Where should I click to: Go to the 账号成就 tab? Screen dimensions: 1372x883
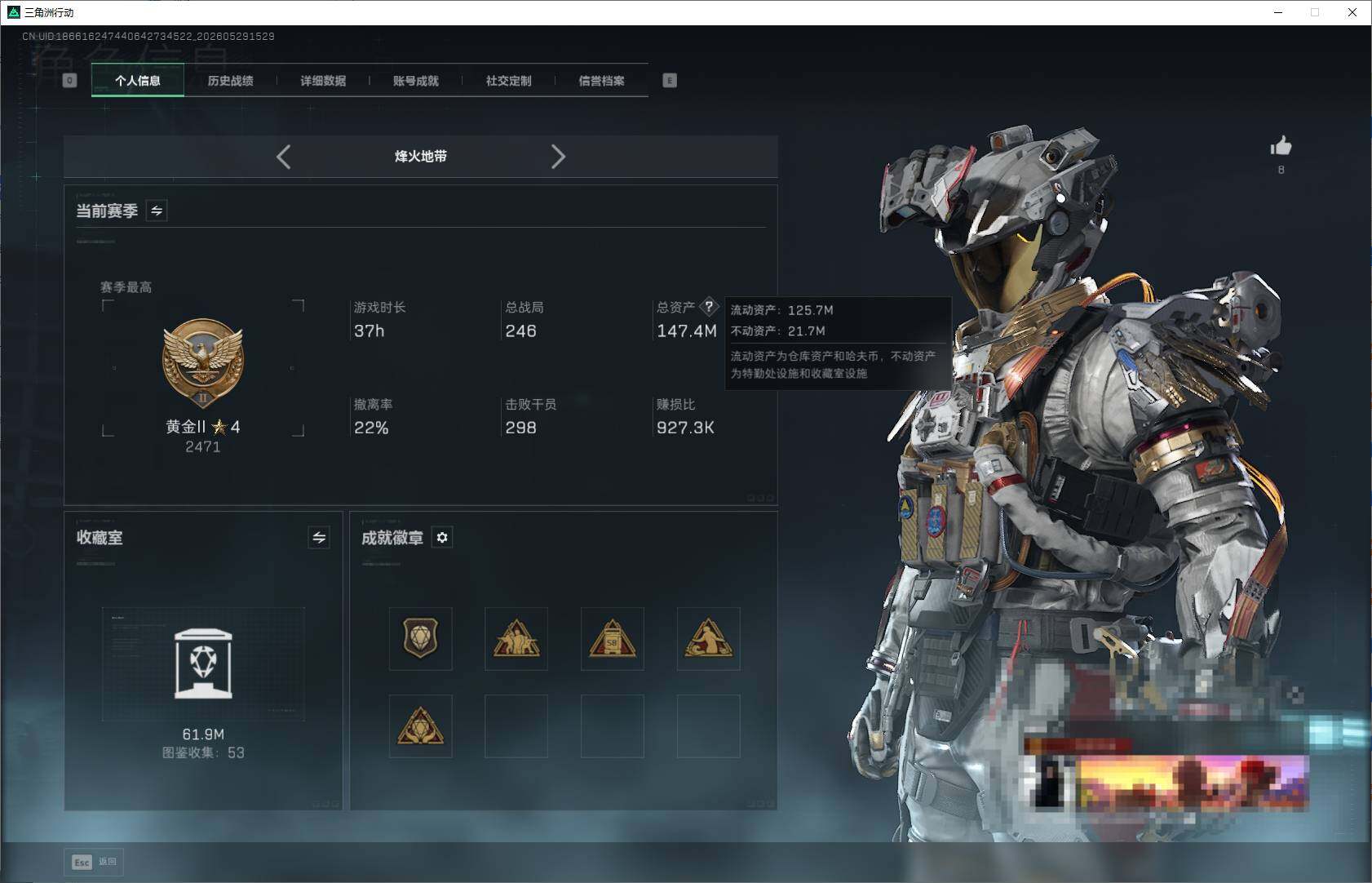click(416, 81)
